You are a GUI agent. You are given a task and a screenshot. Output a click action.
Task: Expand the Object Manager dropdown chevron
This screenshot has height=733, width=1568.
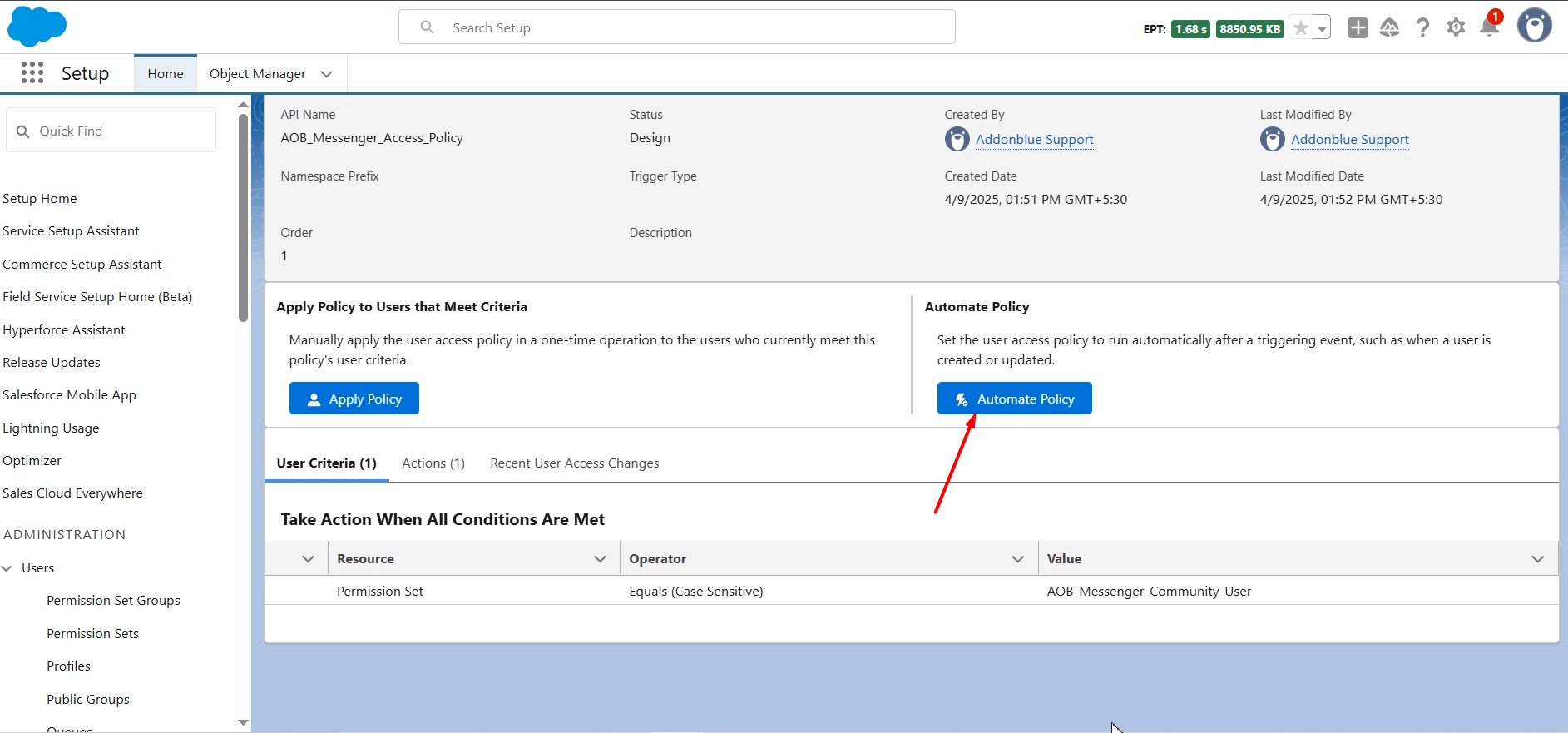pos(327,74)
